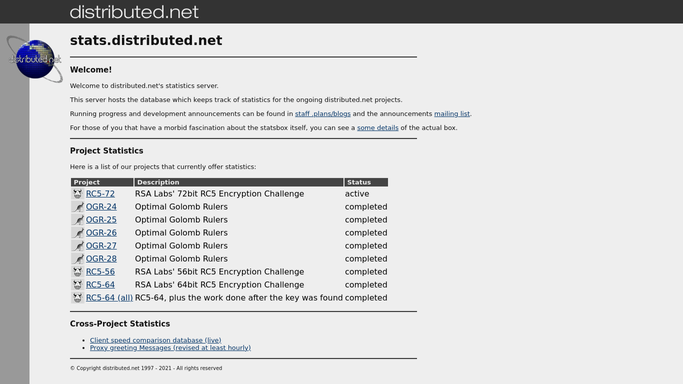Open the OGR-25 project link

101,220
